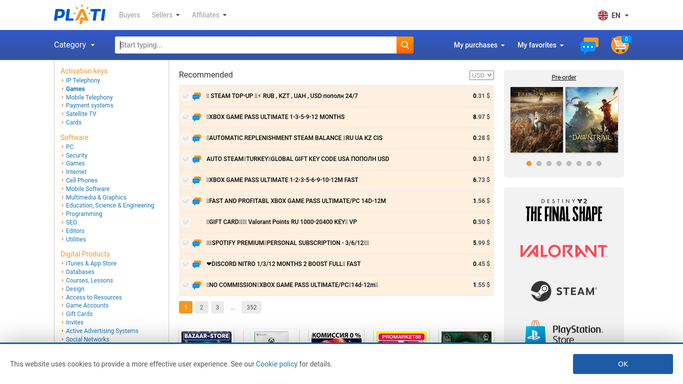The image size is (683, 384).
Task: Expand the My purchases menu
Action: (479, 45)
